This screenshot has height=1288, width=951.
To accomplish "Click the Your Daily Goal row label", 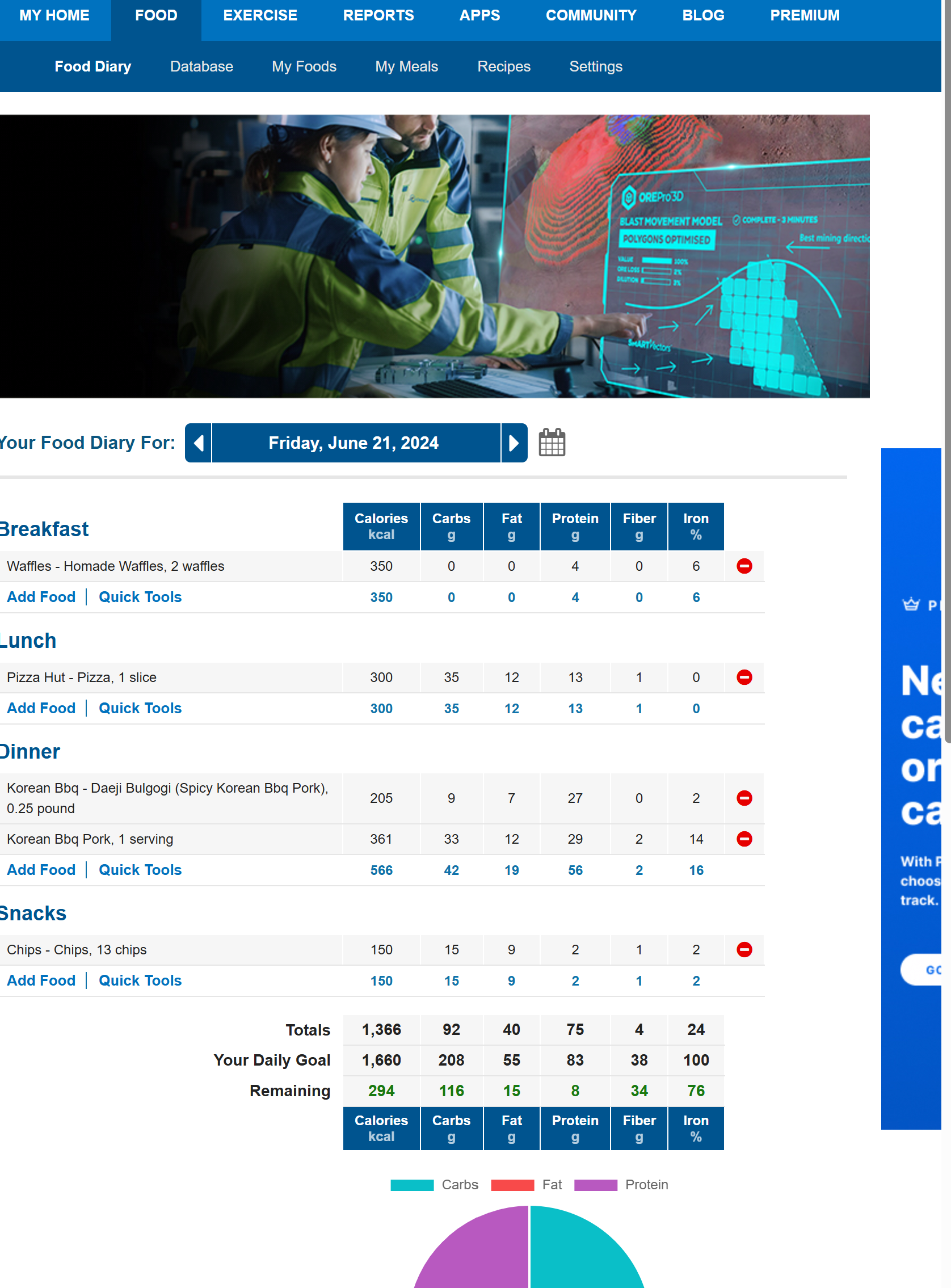I will (x=272, y=1059).
